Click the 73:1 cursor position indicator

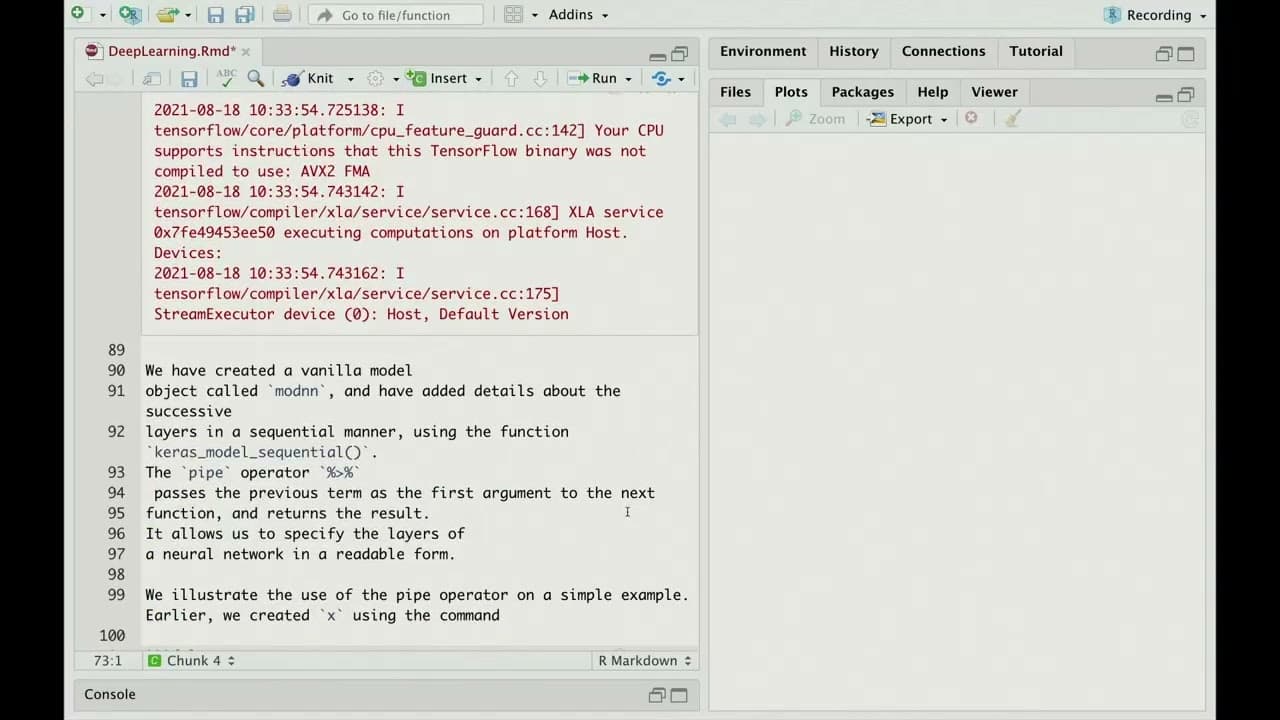click(x=106, y=661)
